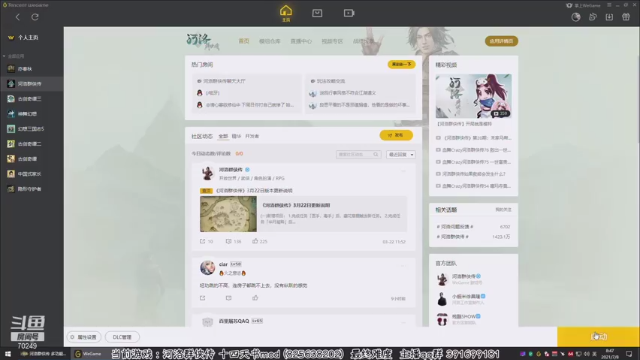Open the first hot room chat card
Screen dimensions: 640x360
[247, 93]
